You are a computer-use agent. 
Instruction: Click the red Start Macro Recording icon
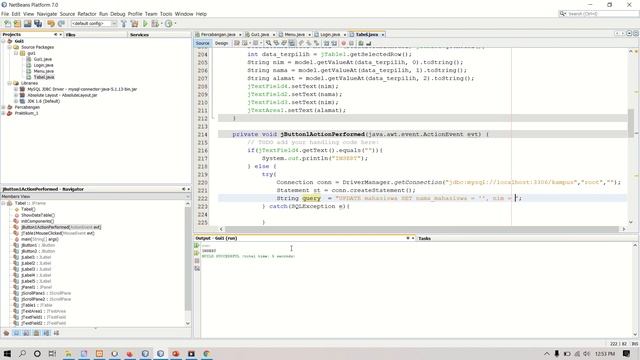(x=343, y=43)
